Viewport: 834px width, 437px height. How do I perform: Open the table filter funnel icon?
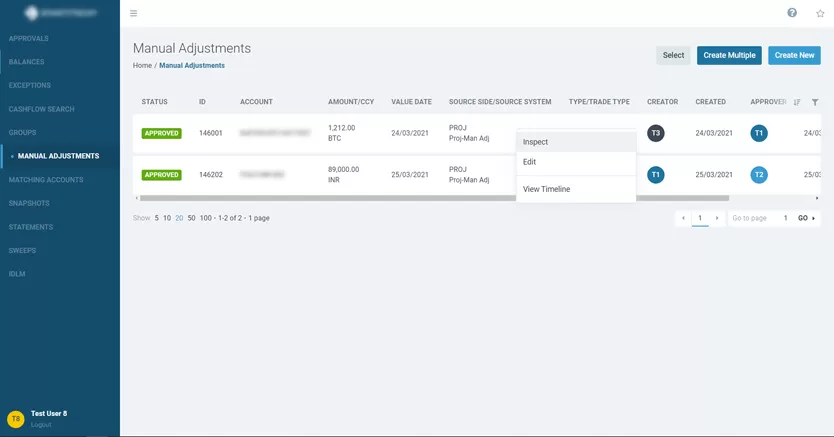pos(815,102)
